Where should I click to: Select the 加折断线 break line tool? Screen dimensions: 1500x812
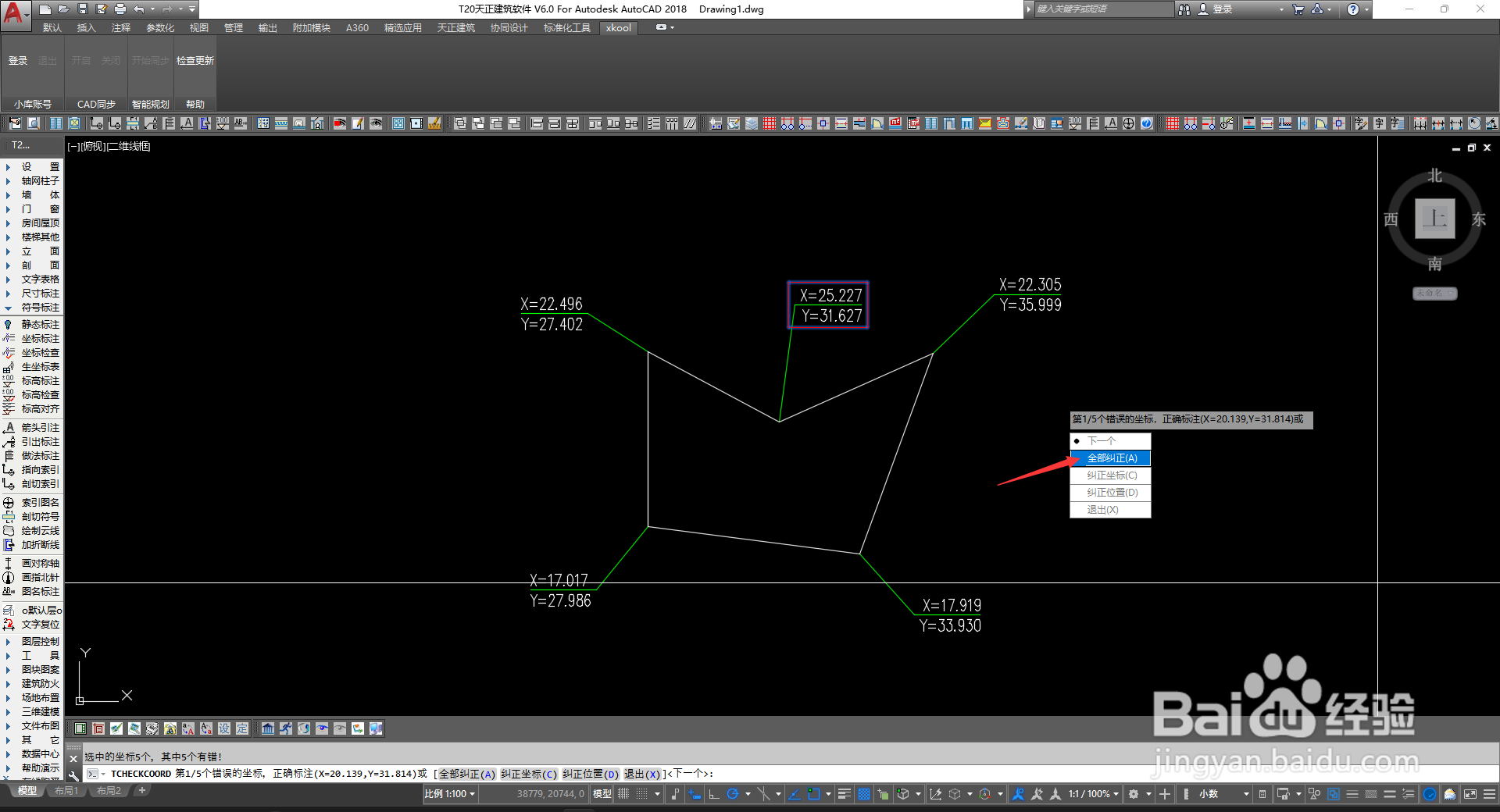click(32, 545)
